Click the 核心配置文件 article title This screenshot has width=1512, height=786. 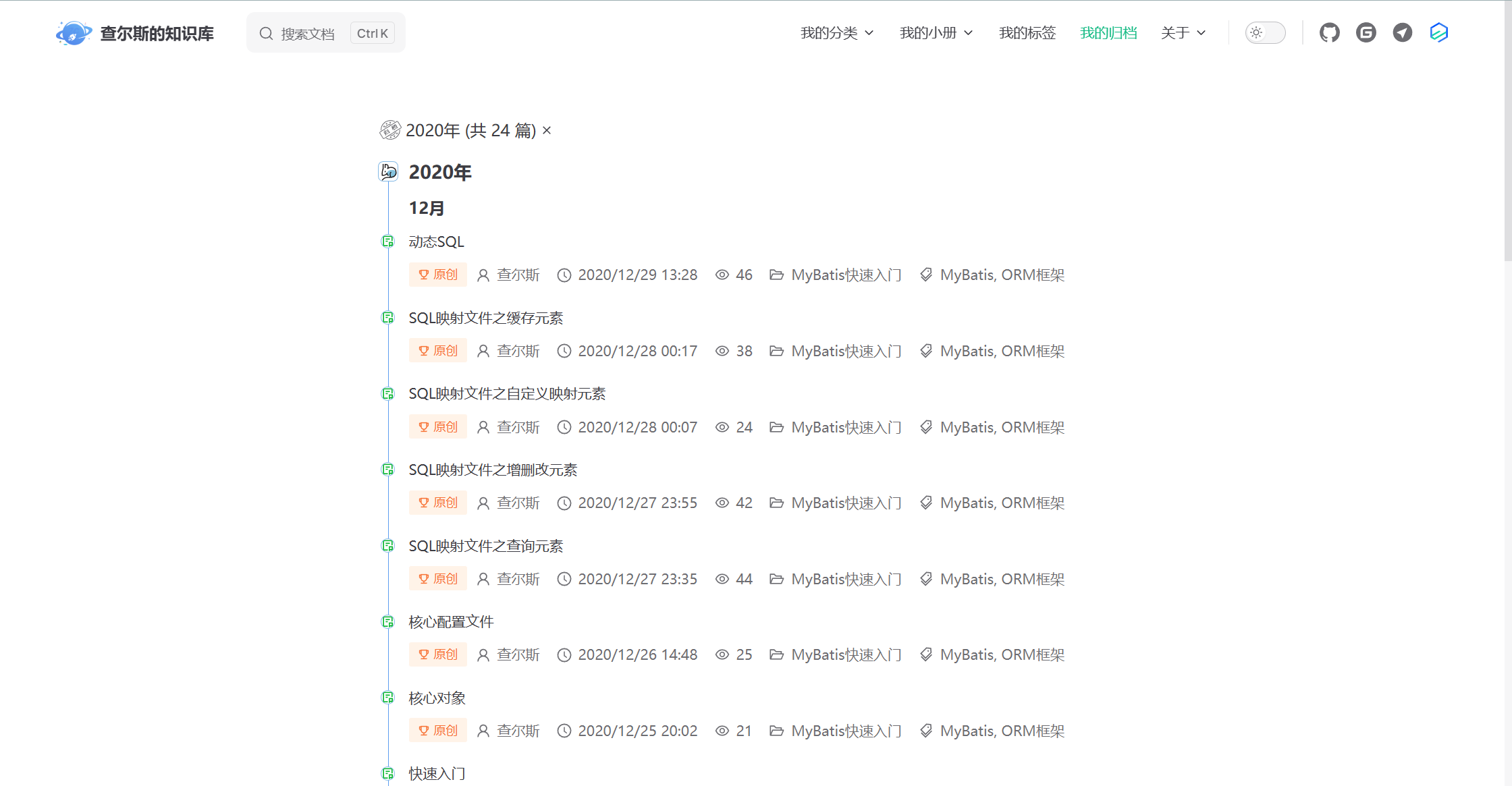451,621
